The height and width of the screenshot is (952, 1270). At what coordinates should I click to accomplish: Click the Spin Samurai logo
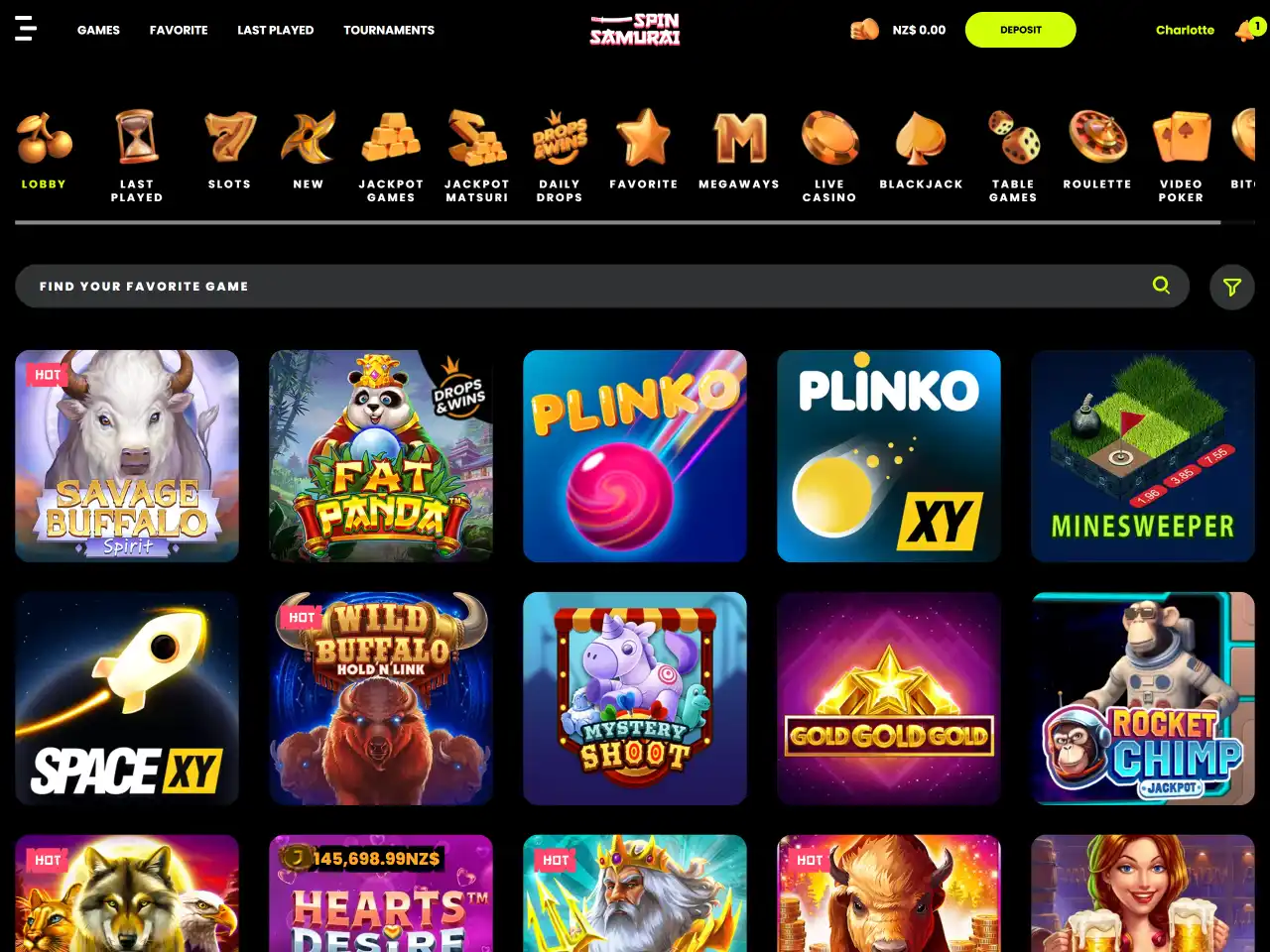pos(635,30)
